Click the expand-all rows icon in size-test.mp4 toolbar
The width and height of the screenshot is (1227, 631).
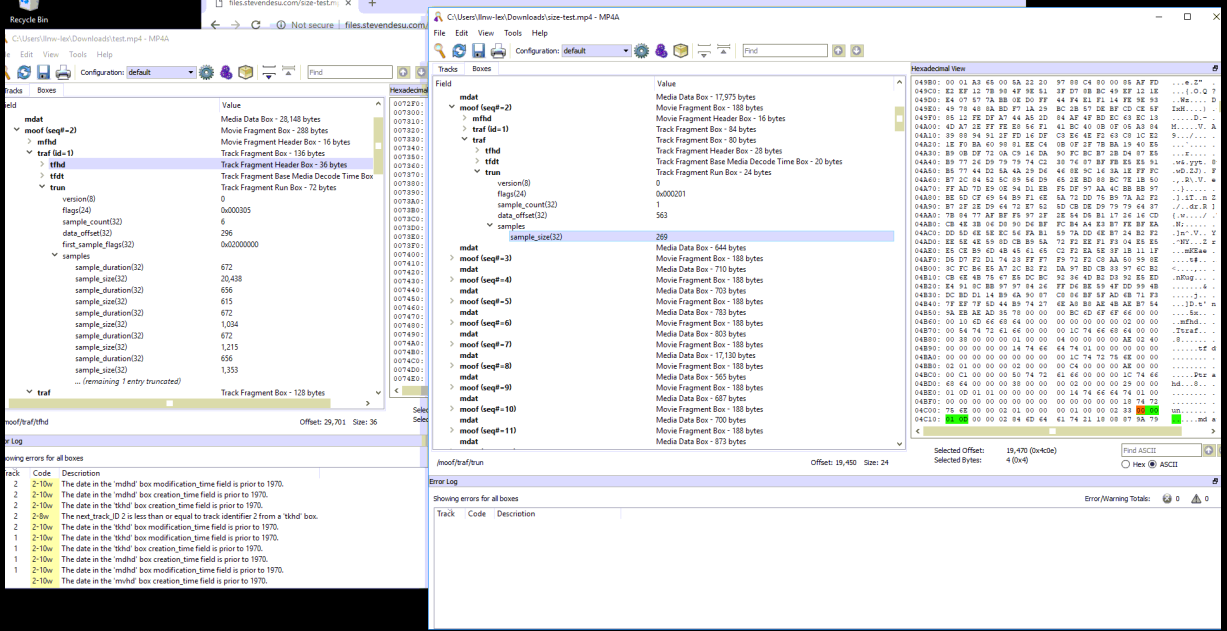click(704, 51)
